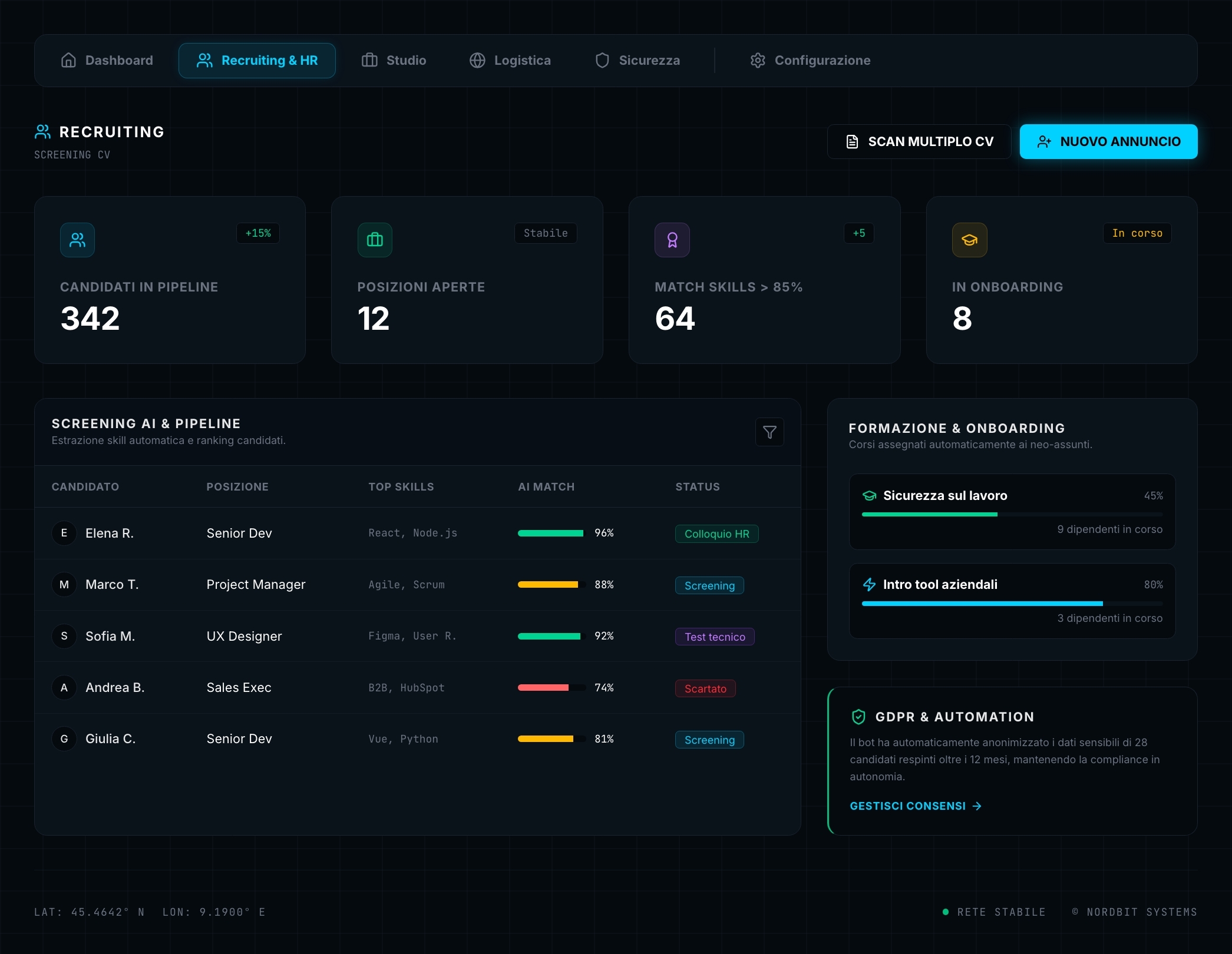1232x954 pixels.
Task: Click the award ribbon icon in Match Skills
Action: tap(672, 240)
